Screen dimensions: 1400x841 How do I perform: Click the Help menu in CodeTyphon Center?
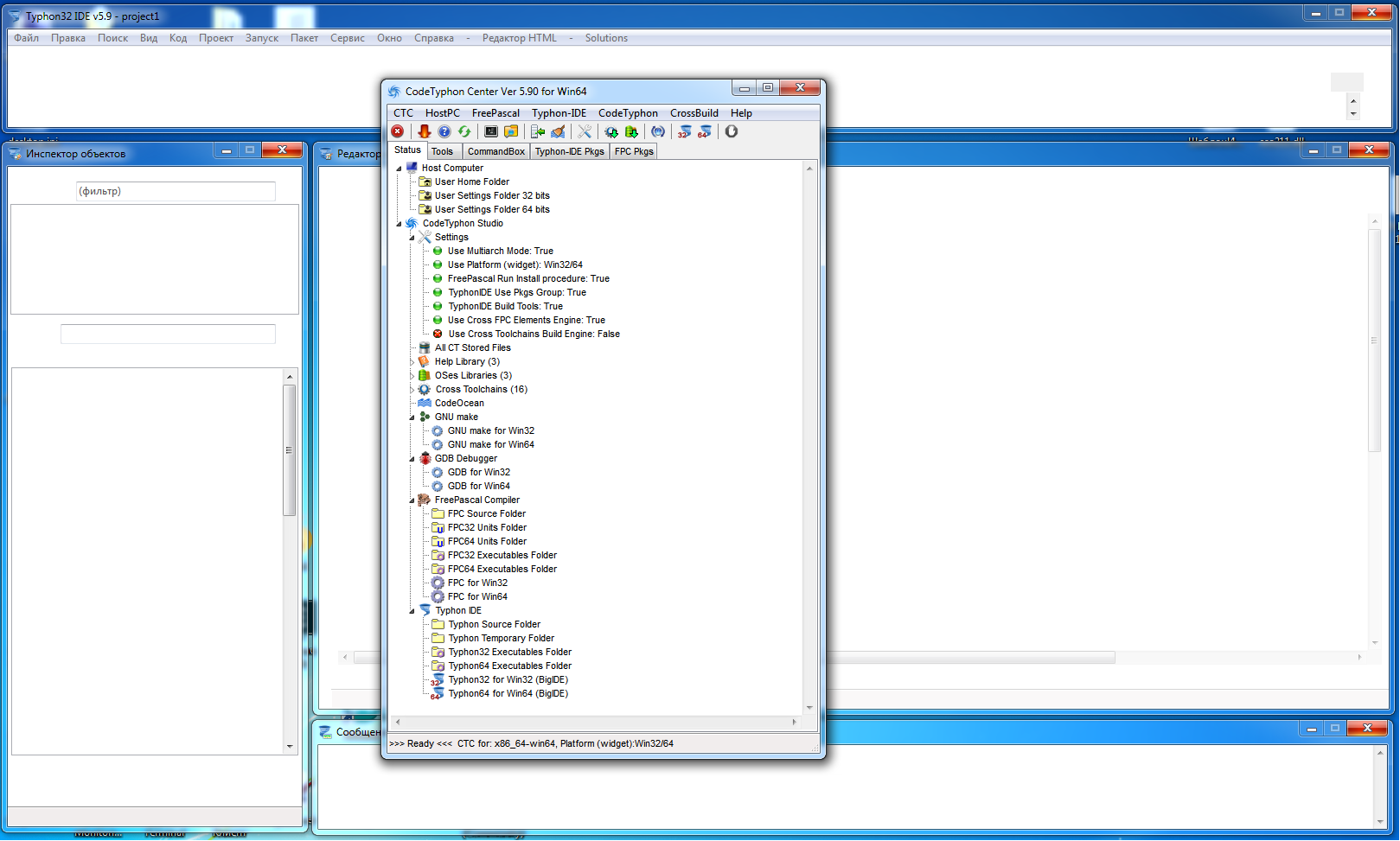[741, 113]
